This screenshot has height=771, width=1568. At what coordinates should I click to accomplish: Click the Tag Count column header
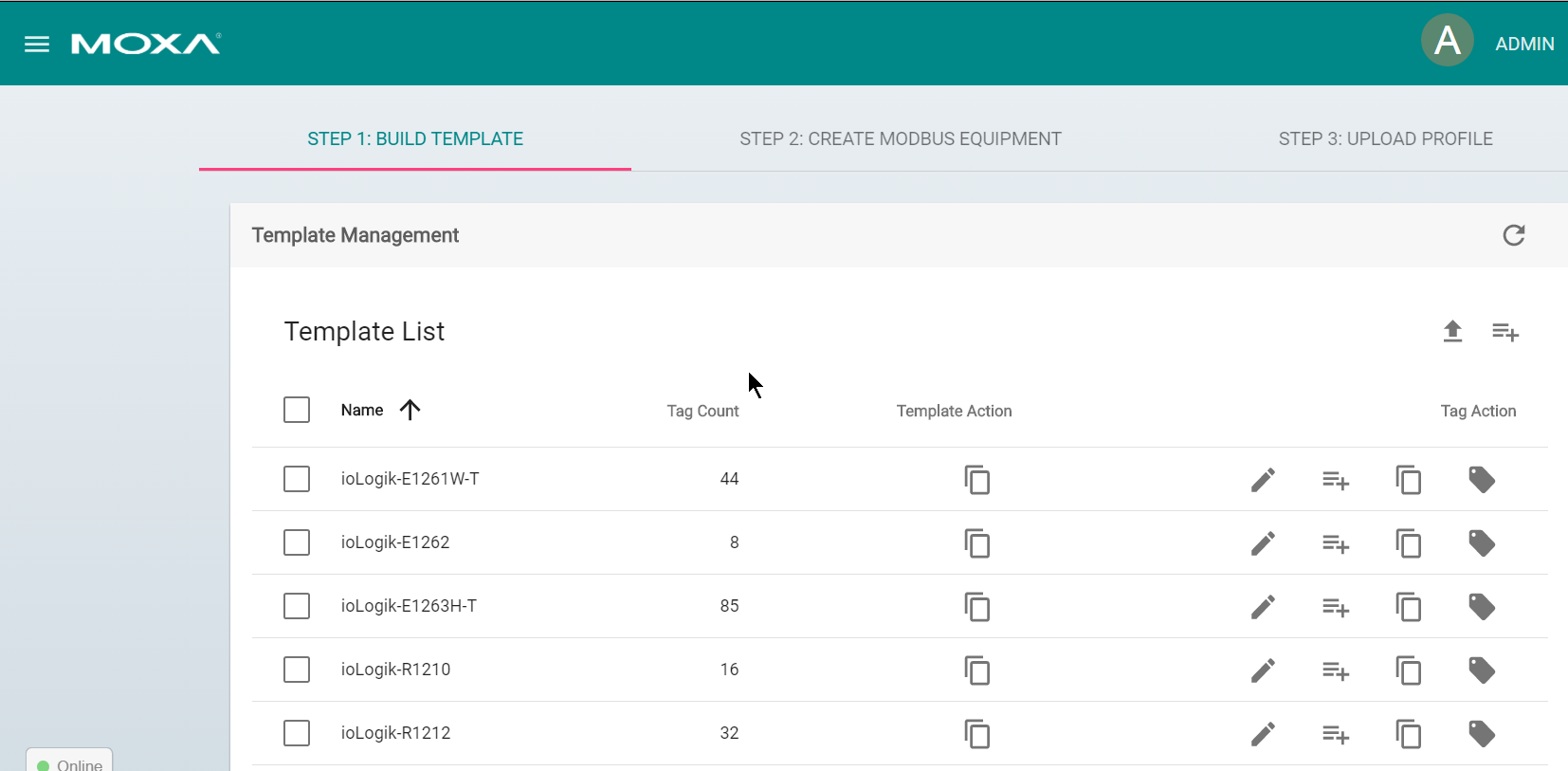coord(702,411)
